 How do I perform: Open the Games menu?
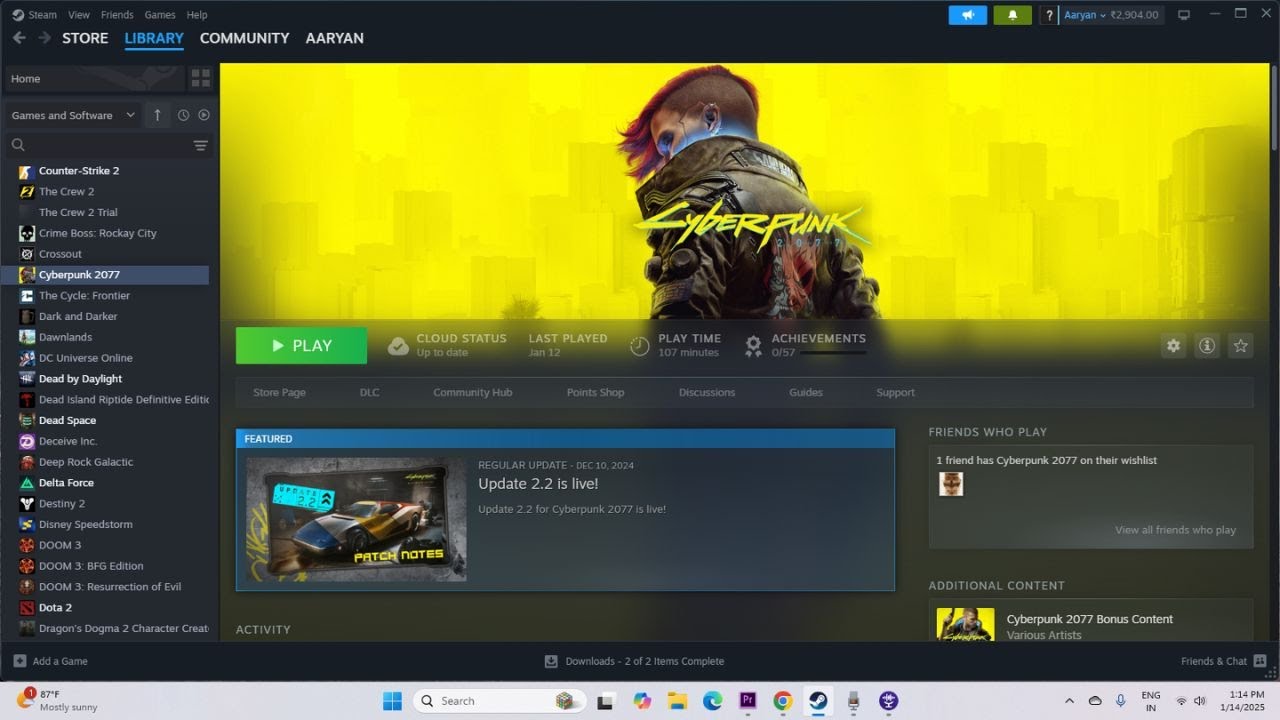[x=160, y=15]
